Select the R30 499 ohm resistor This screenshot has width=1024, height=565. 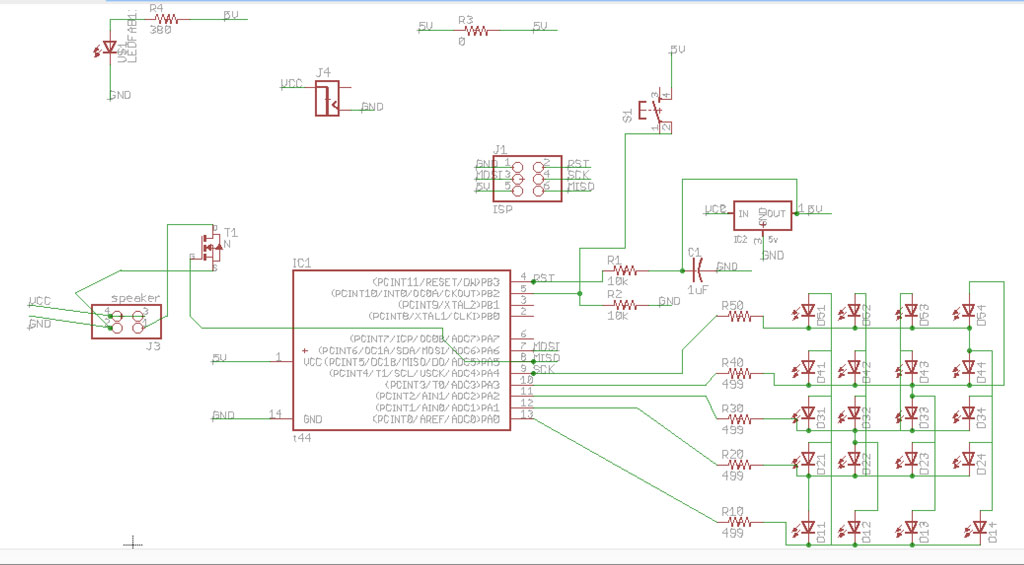coord(739,419)
